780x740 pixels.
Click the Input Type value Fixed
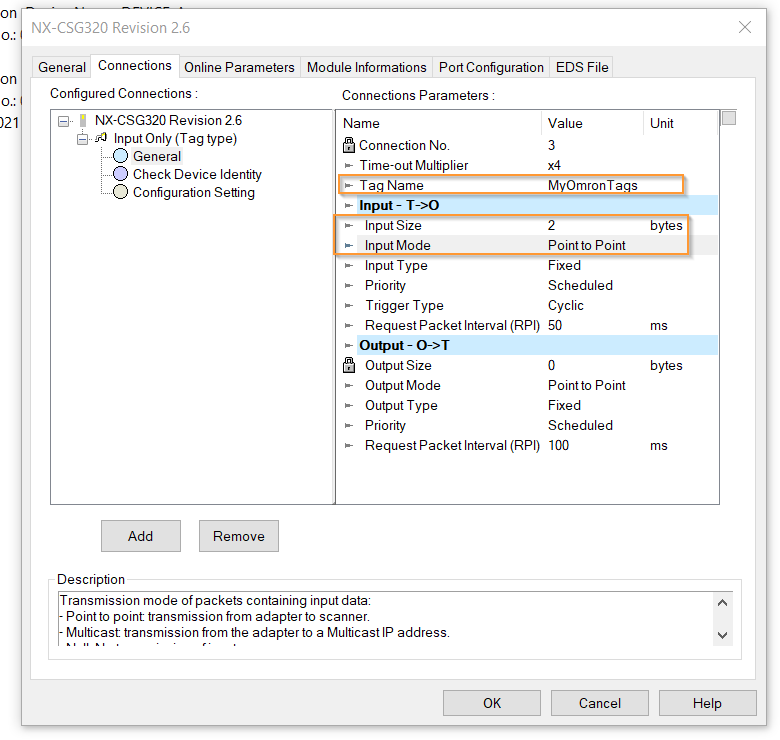(x=564, y=266)
